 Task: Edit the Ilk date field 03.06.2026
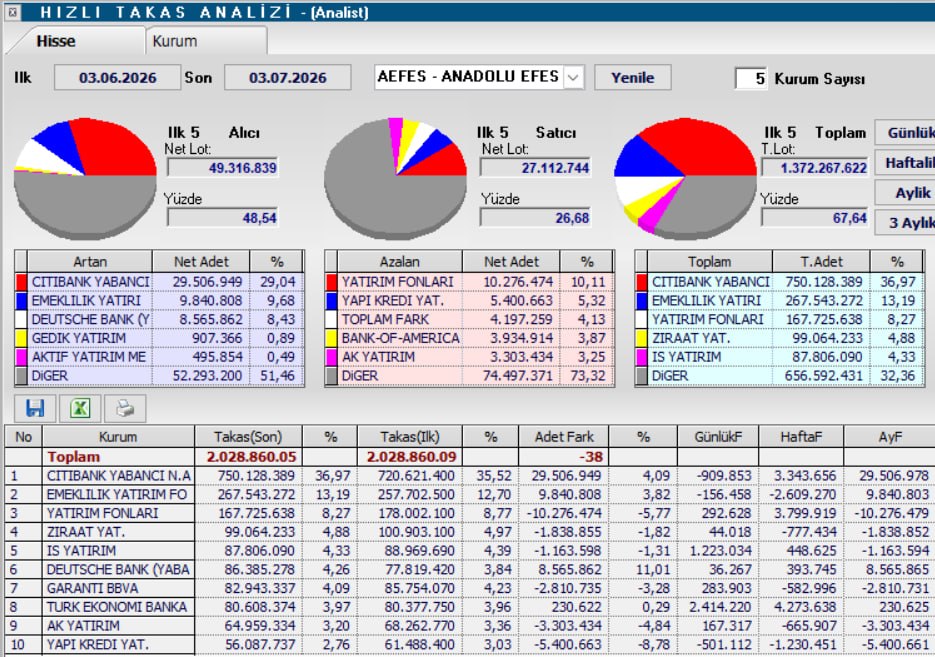117,78
